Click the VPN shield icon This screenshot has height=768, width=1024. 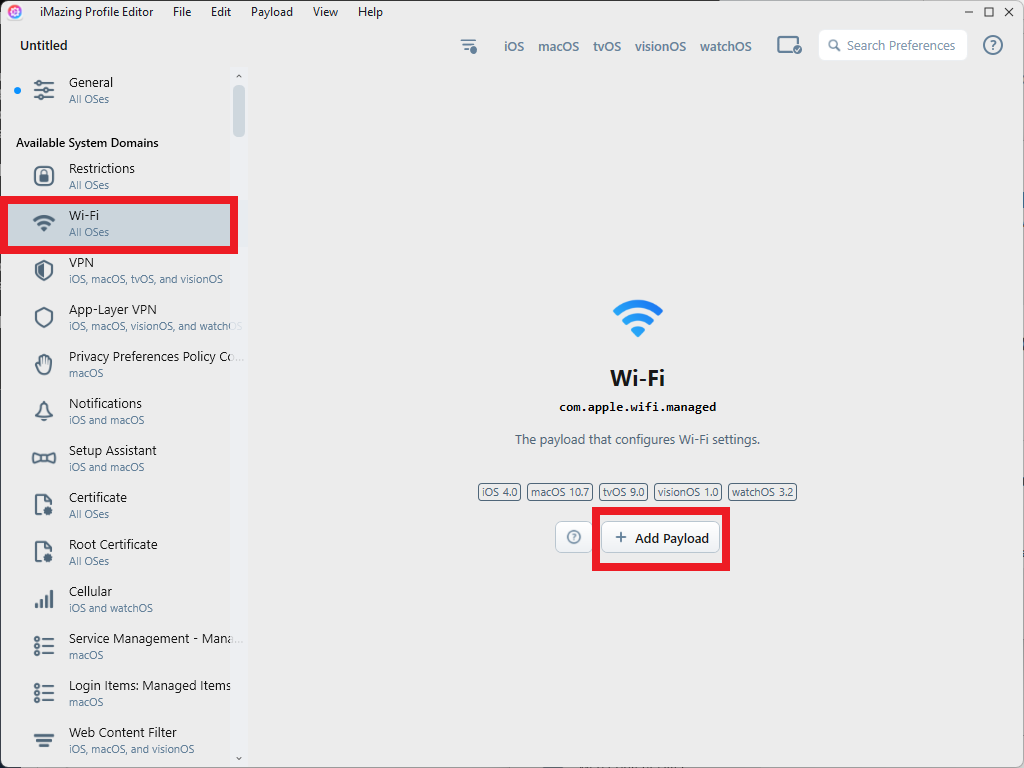(44, 270)
